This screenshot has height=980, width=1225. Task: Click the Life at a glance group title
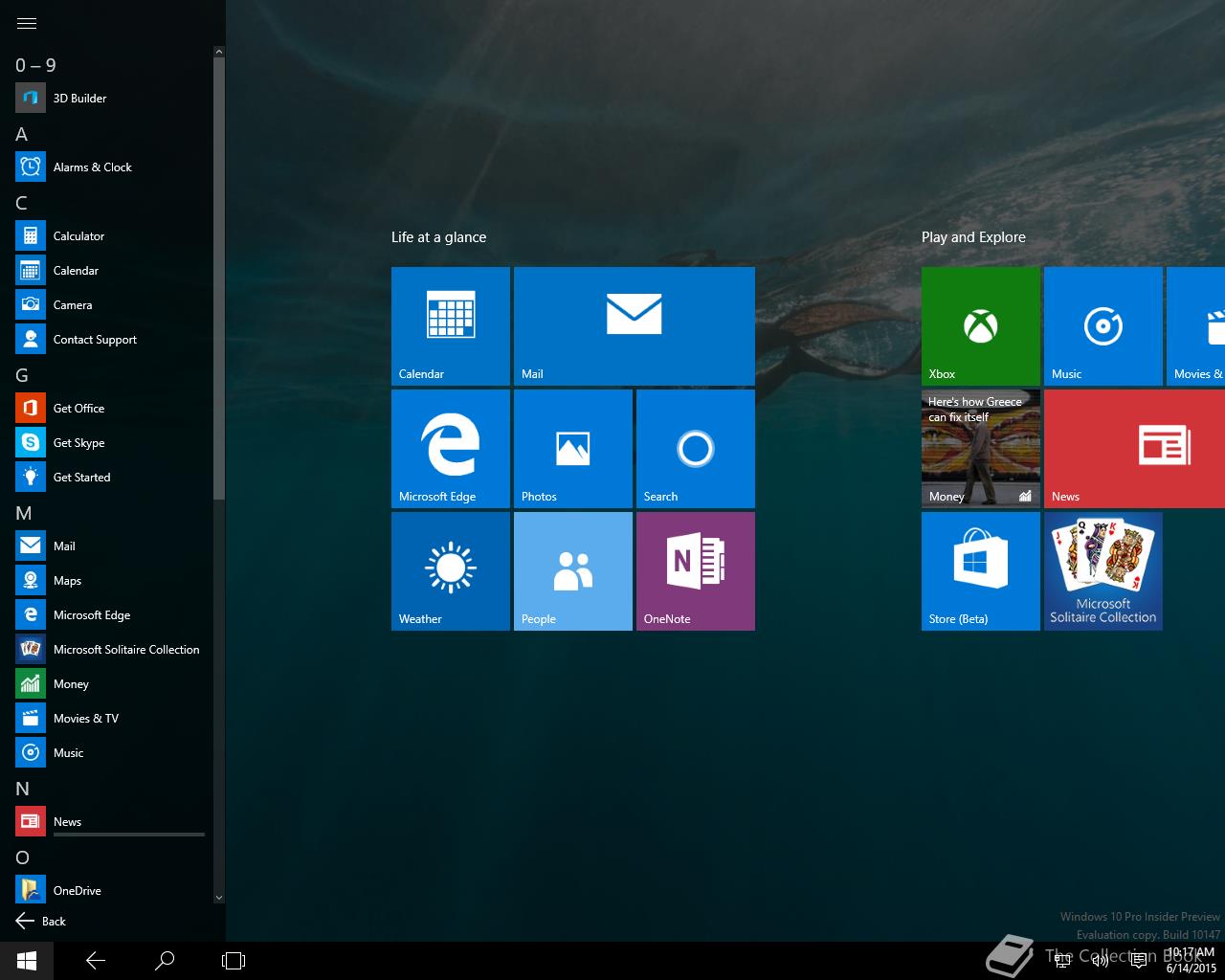(x=438, y=237)
